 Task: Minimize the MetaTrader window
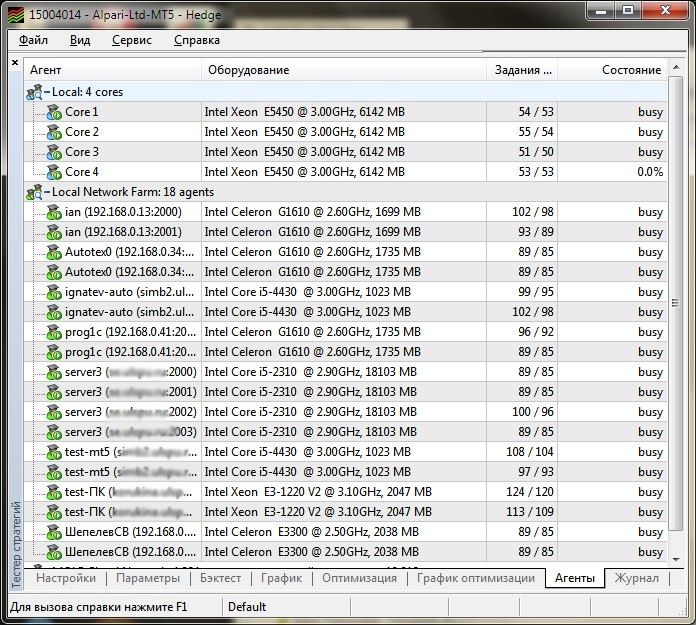[601, 11]
